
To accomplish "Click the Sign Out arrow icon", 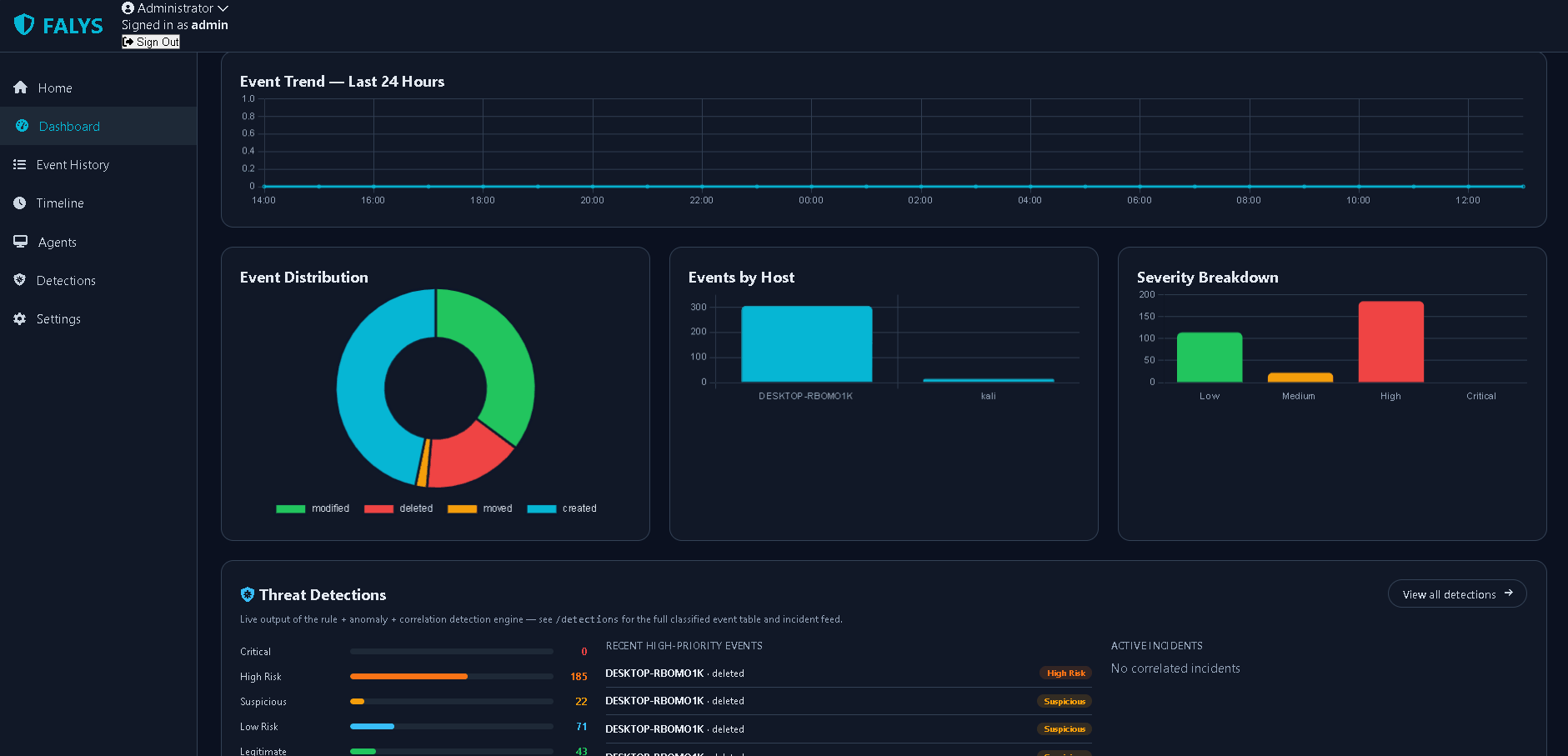I will pyautogui.click(x=128, y=42).
